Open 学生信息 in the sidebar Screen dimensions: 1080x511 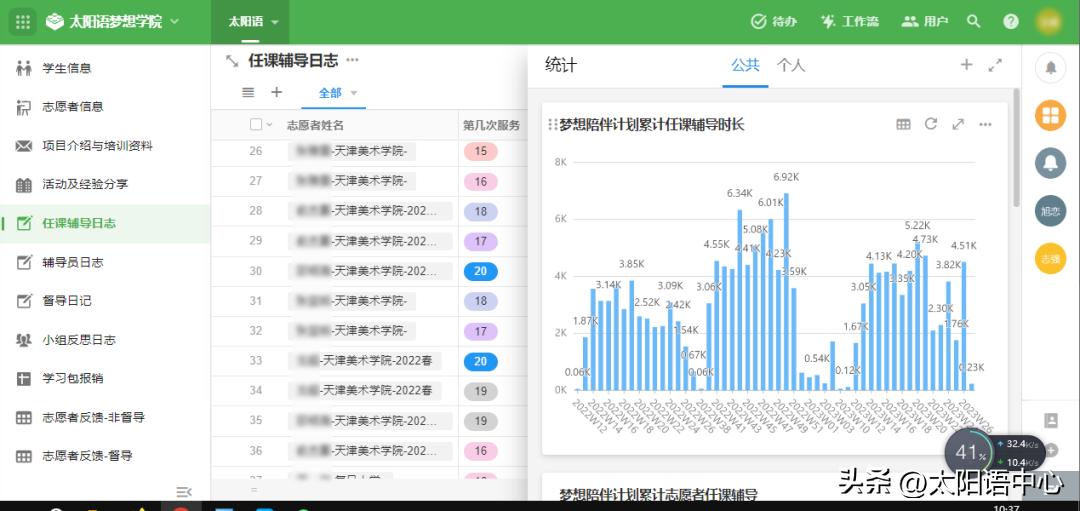click(x=105, y=67)
